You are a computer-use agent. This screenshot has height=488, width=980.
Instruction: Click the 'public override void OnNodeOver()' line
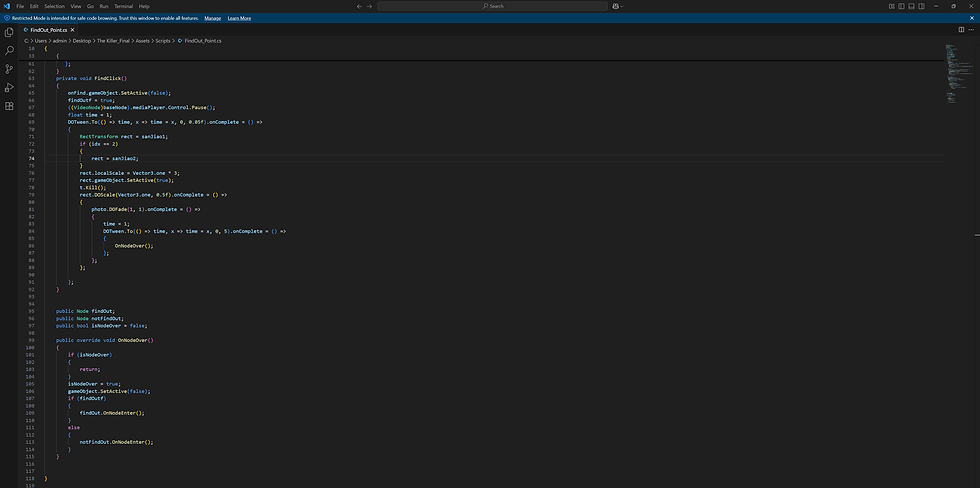(104, 340)
